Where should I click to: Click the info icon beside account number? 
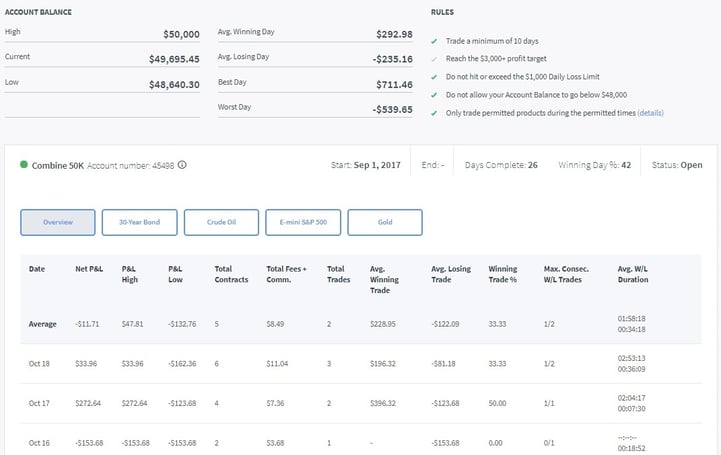click(182, 165)
